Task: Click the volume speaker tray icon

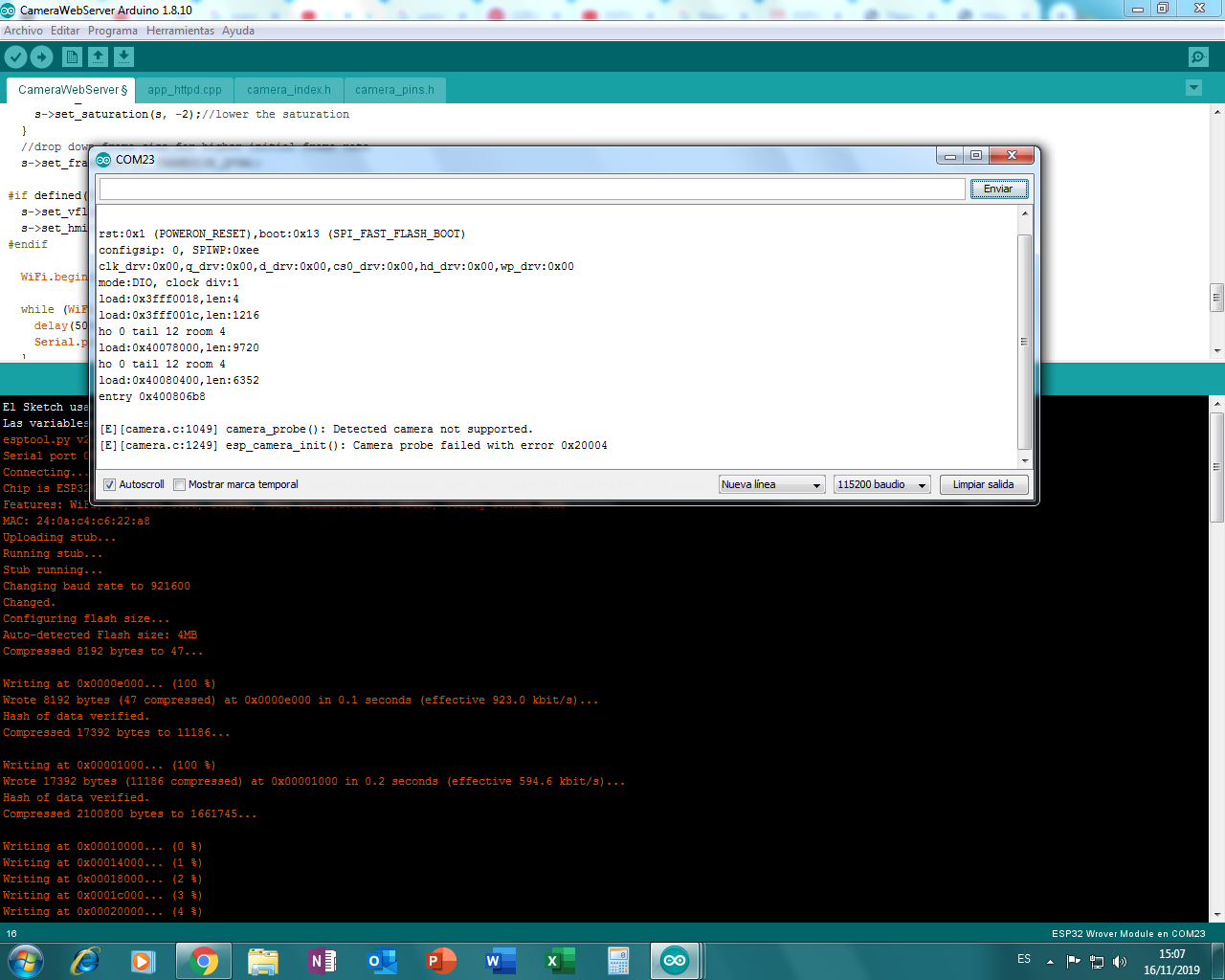Action: pos(1120,961)
